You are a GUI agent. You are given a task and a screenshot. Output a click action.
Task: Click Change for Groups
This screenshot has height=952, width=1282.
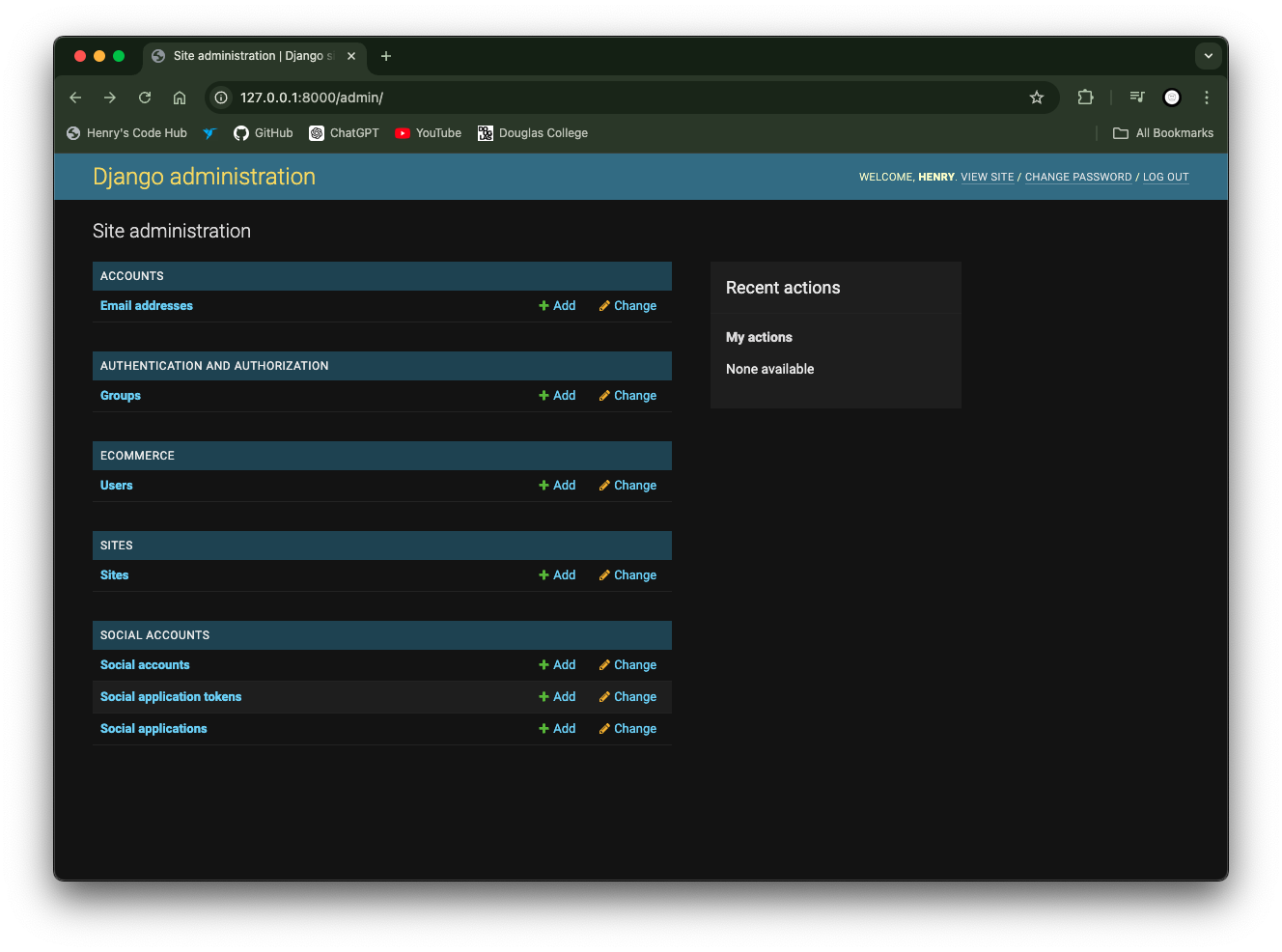(627, 396)
